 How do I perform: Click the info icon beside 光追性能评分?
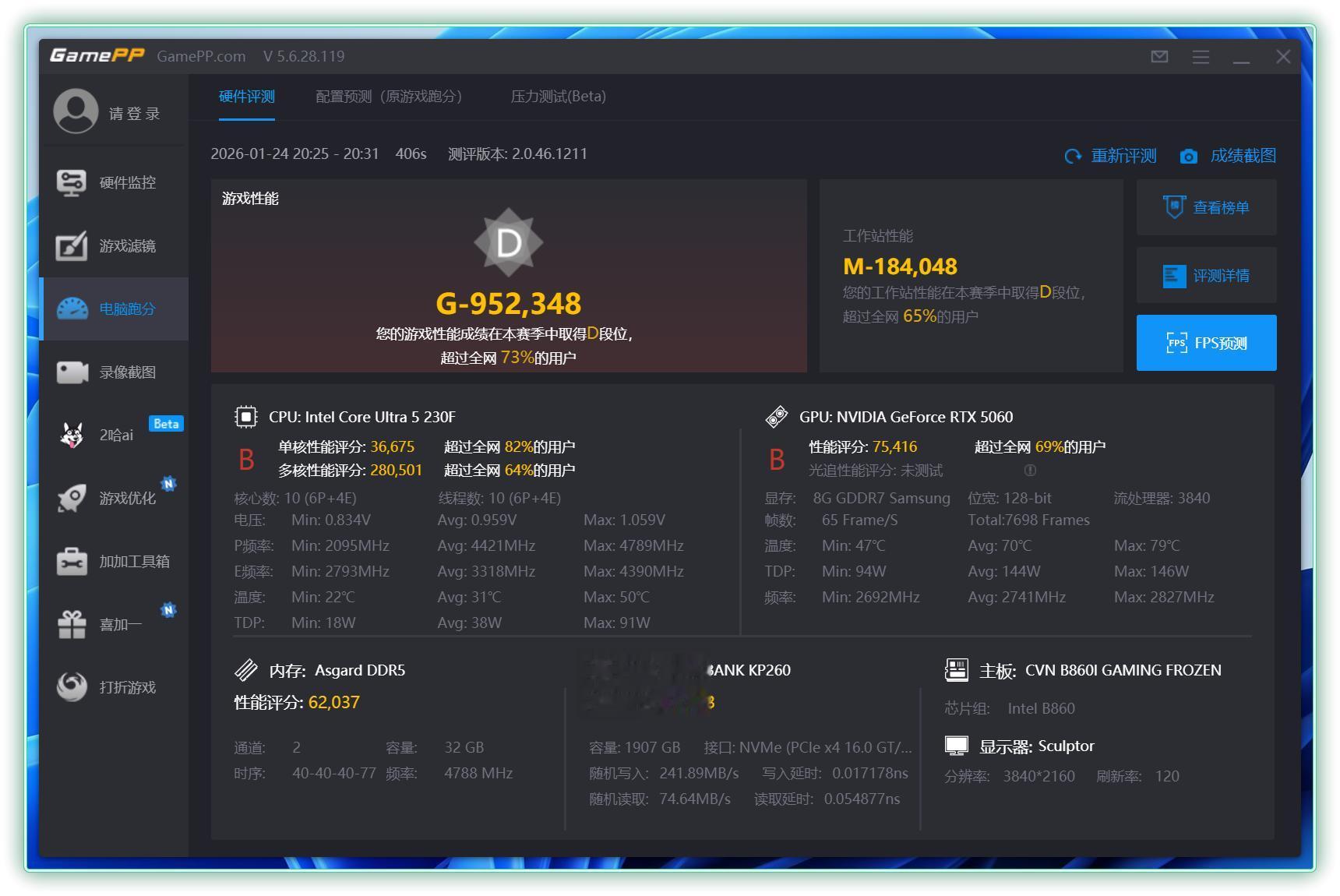(1030, 470)
